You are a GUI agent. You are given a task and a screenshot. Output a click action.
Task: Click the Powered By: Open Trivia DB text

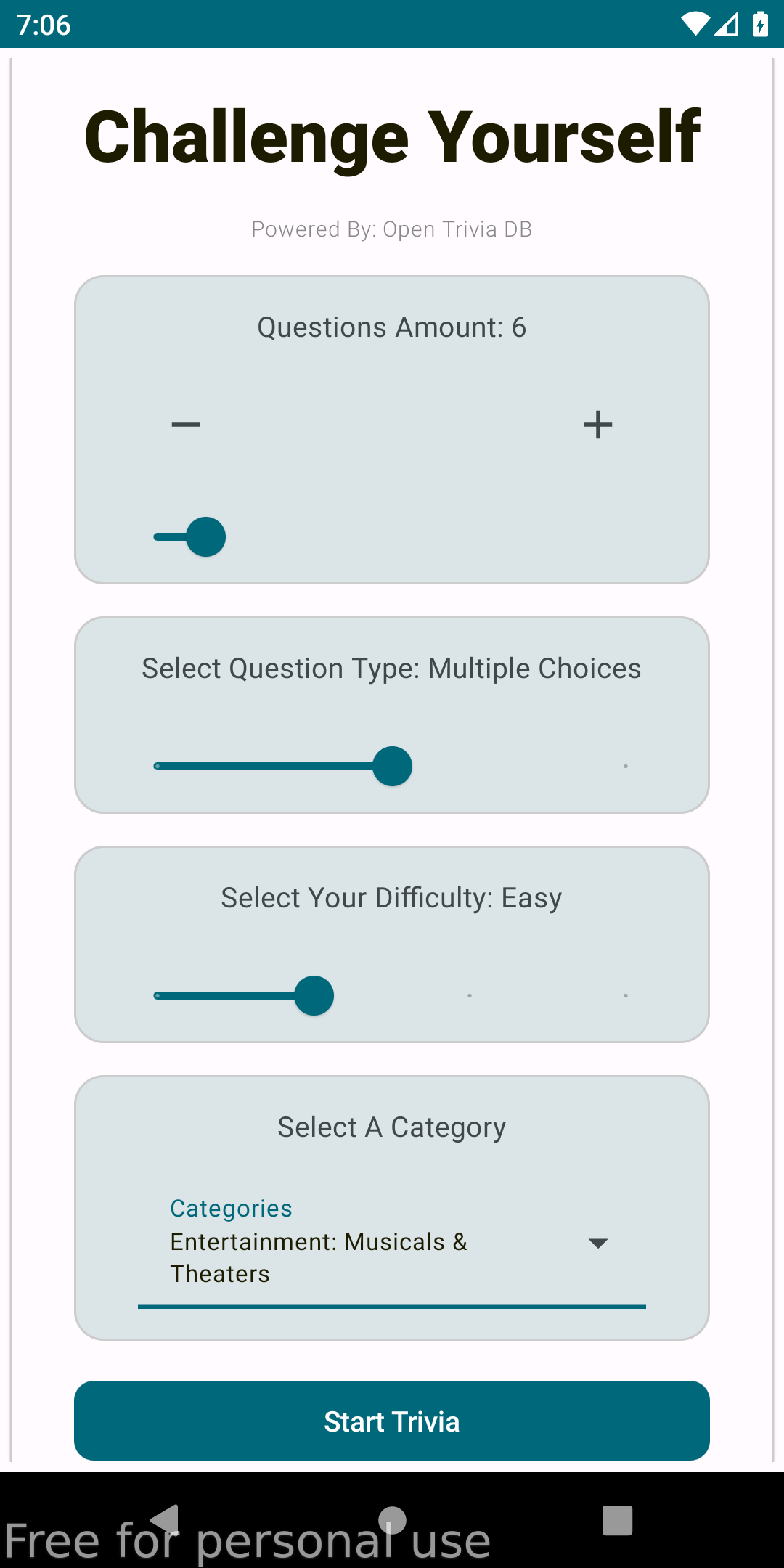coord(392,229)
